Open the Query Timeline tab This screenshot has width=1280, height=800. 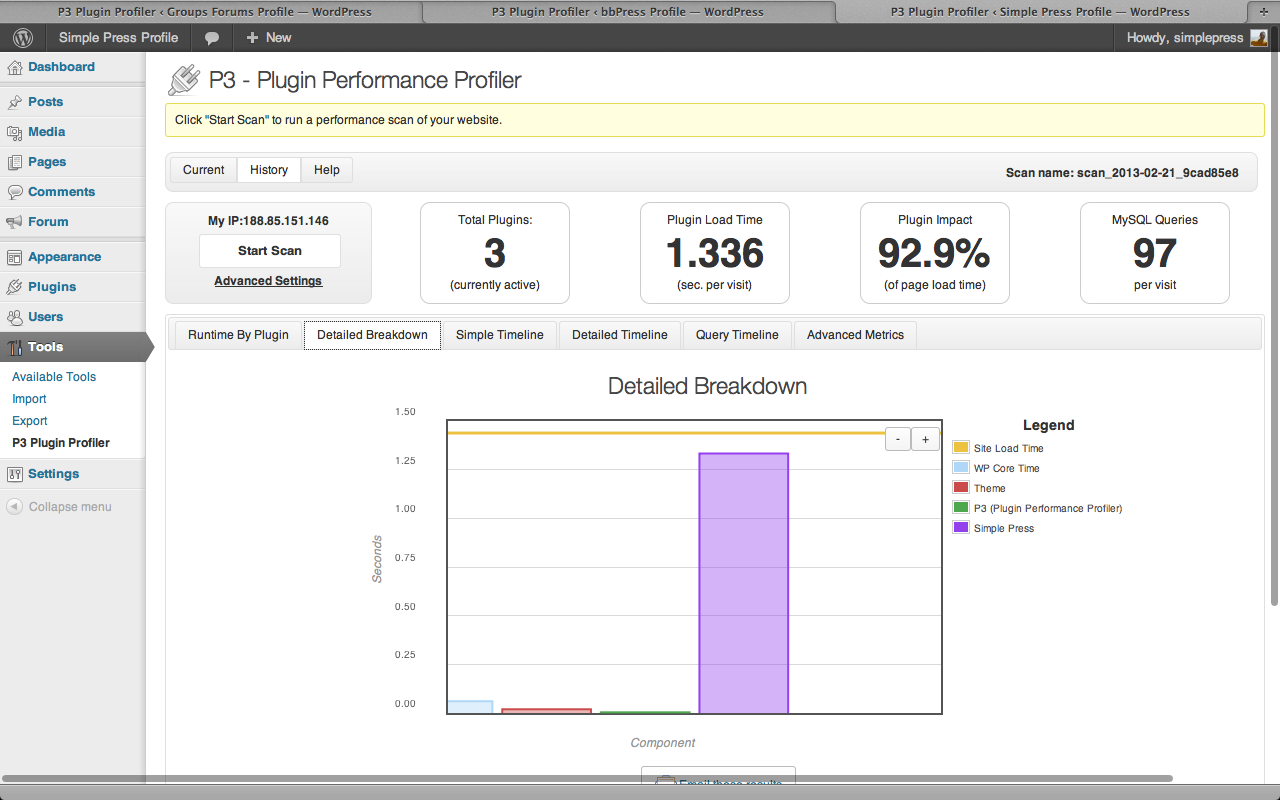pyautogui.click(x=737, y=335)
